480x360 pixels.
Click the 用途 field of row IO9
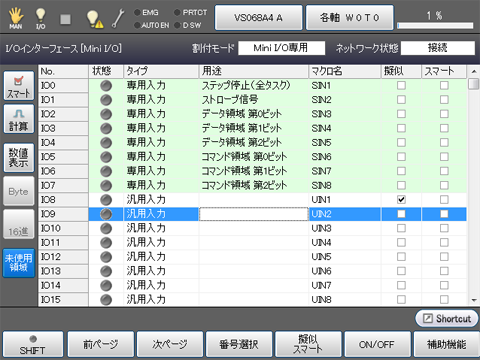[254, 214]
